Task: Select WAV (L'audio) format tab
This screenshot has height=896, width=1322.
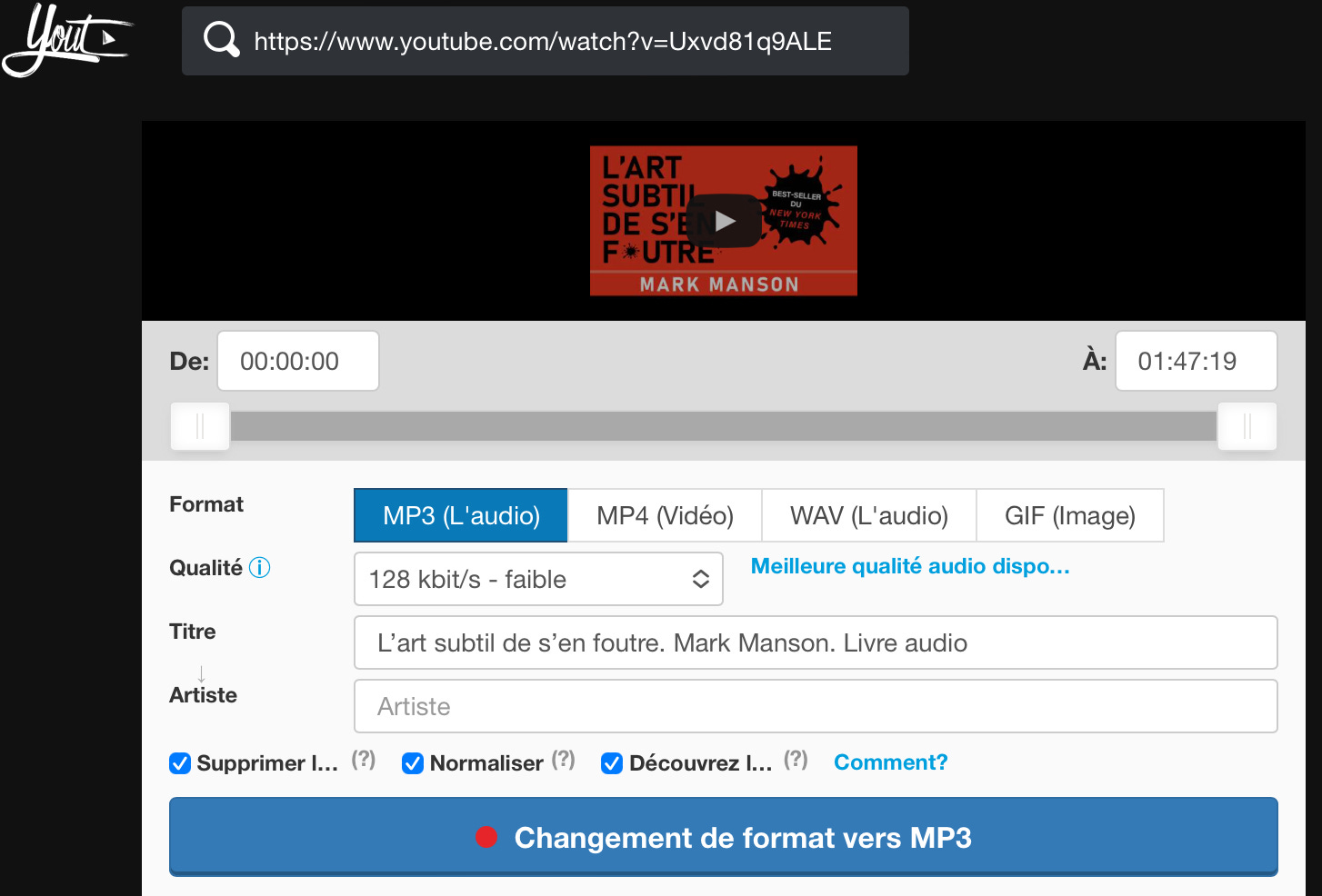Action: [869, 515]
